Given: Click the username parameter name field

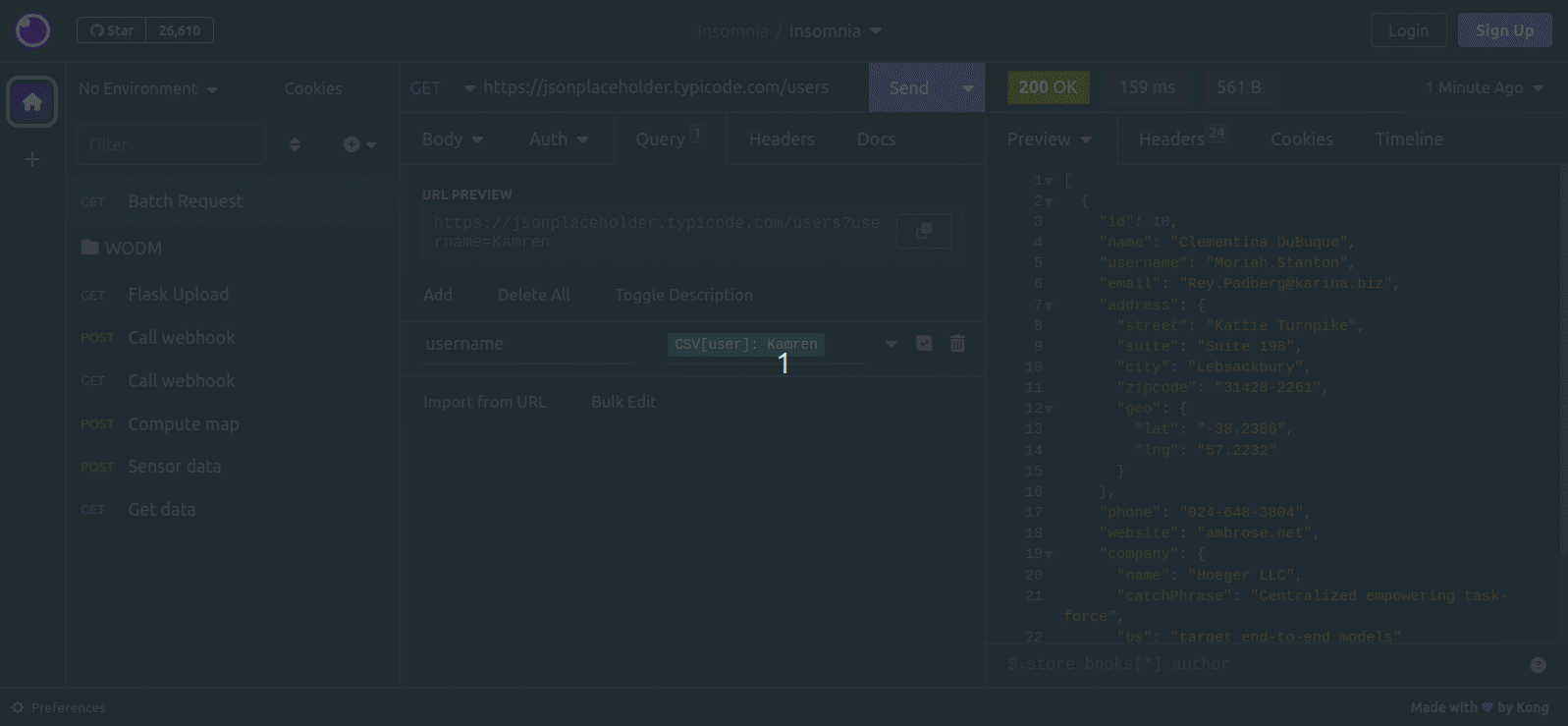Looking at the screenshot, I should click(530, 344).
